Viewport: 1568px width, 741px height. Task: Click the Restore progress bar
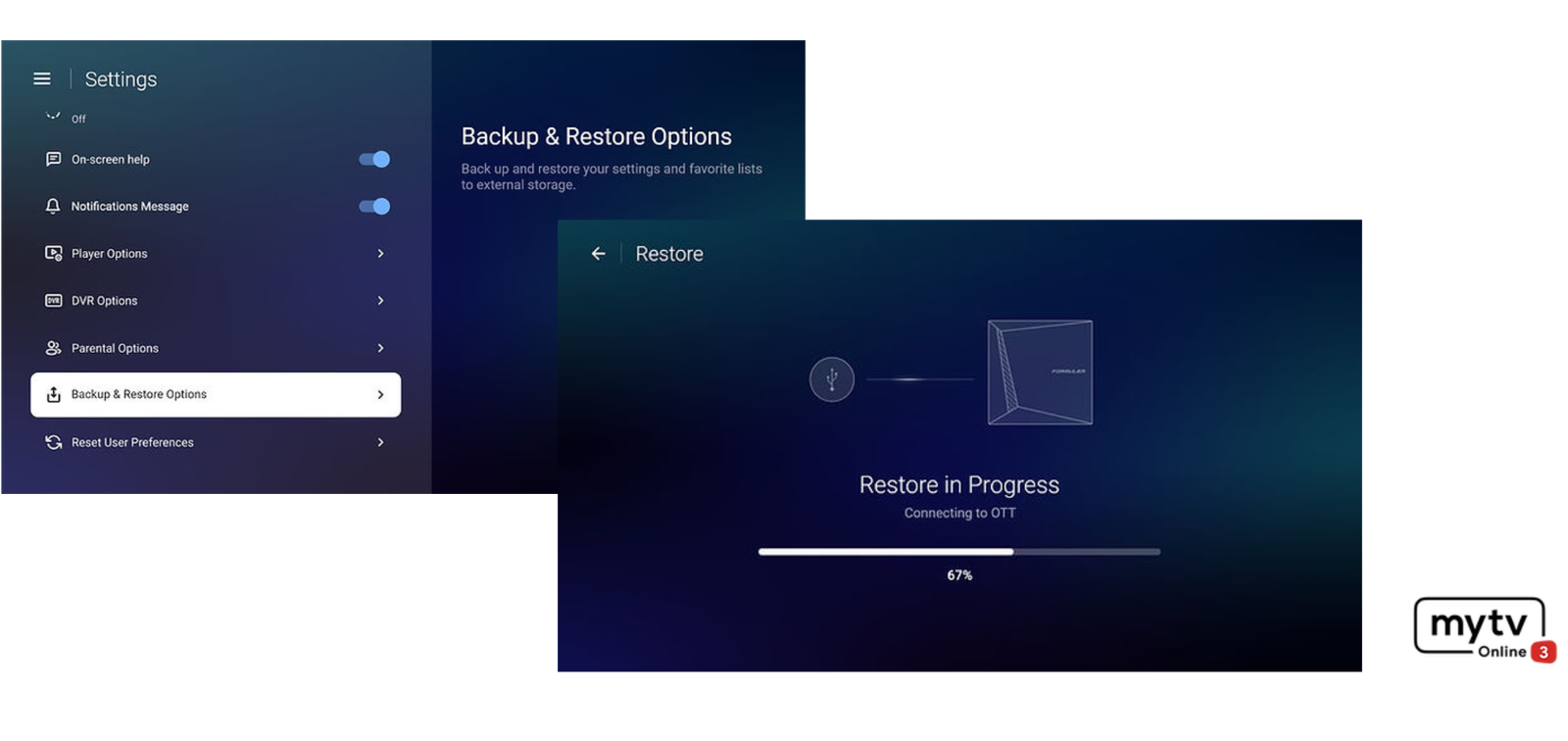pos(958,552)
